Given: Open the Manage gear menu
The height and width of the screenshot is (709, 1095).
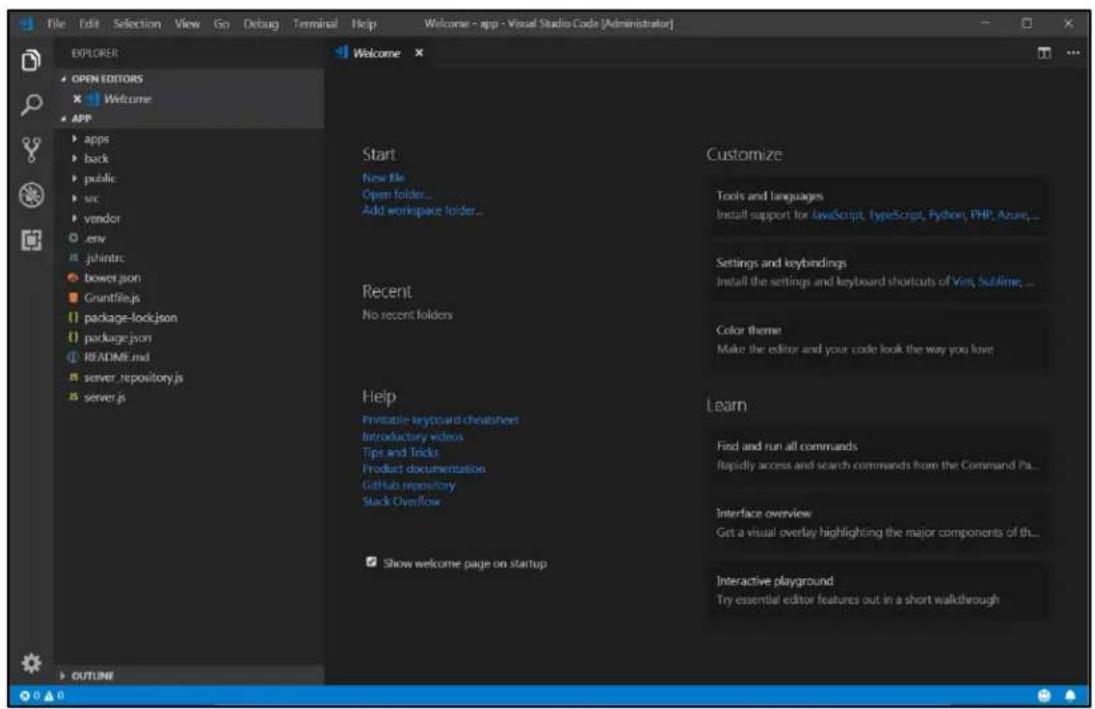Looking at the screenshot, I should 31,662.
